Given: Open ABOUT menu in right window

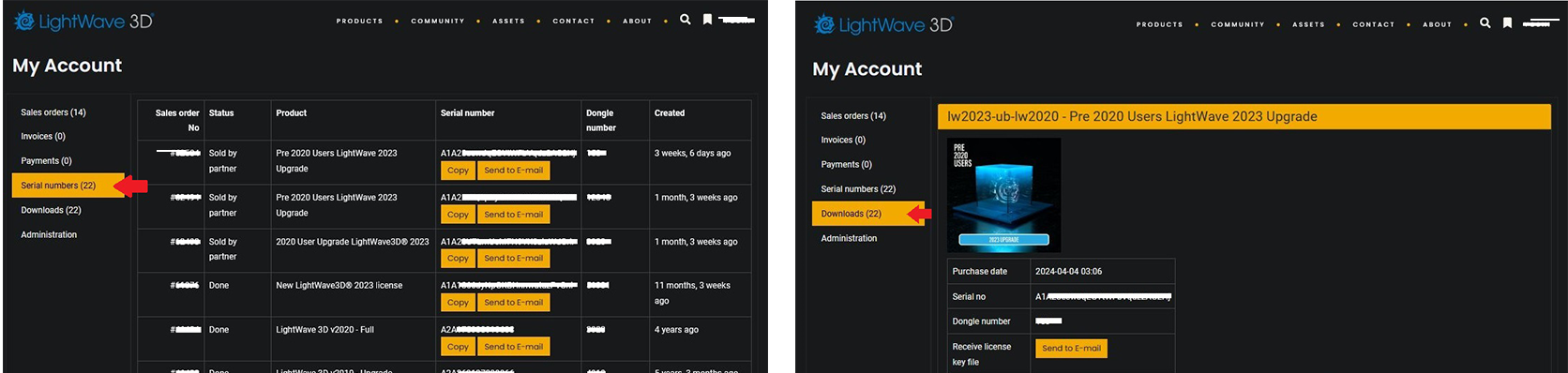Looking at the screenshot, I should click(1438, 24).
